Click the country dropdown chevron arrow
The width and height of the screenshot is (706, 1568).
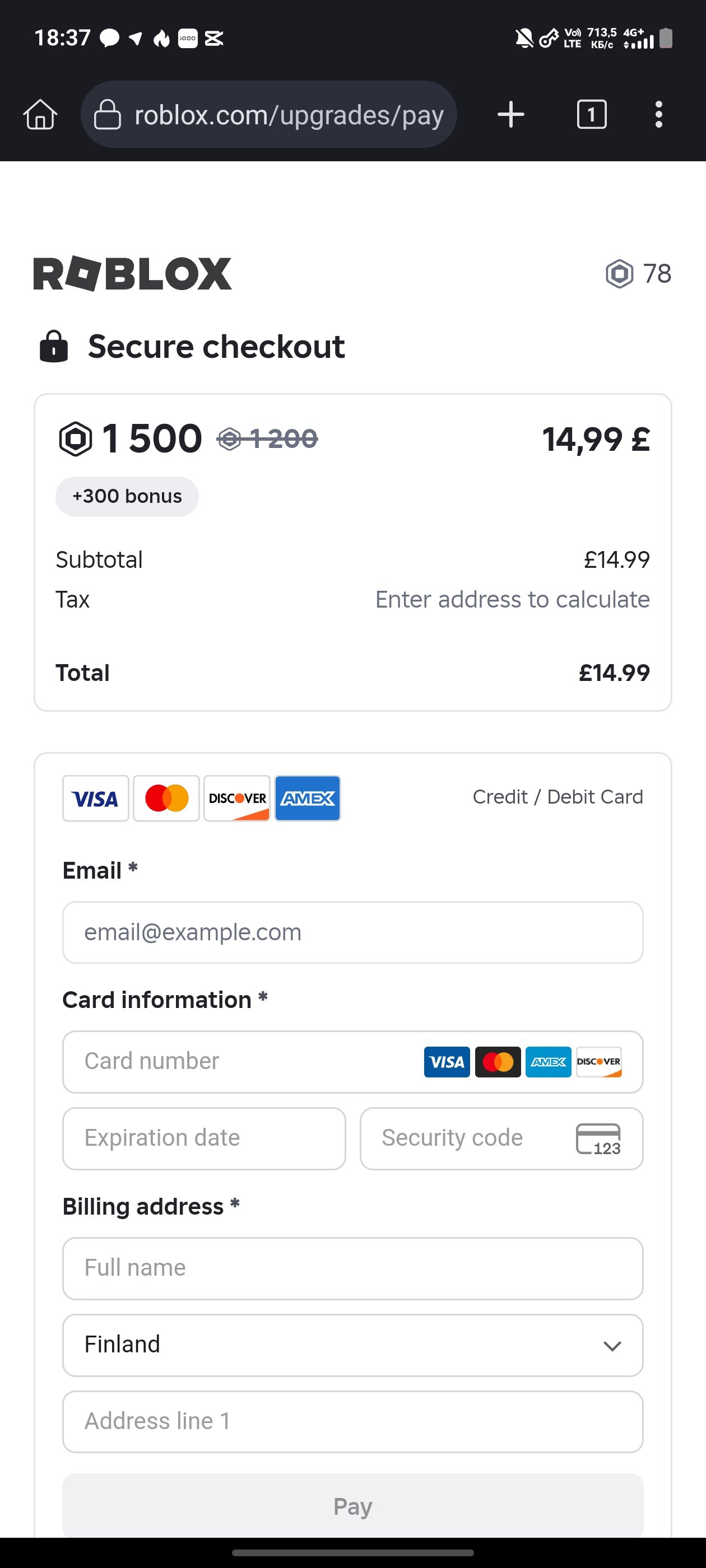612,1346
